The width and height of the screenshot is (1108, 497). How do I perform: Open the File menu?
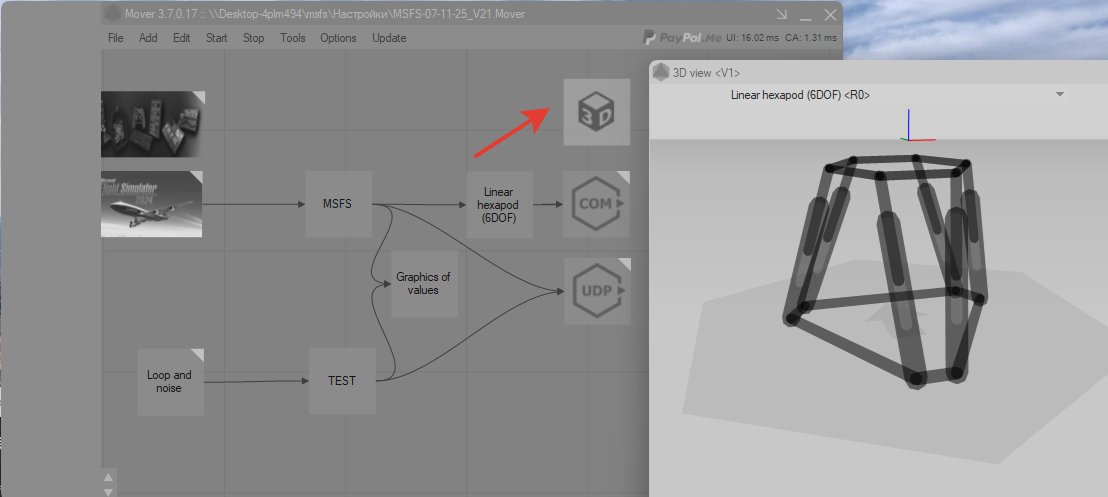(x=115, y=38)
